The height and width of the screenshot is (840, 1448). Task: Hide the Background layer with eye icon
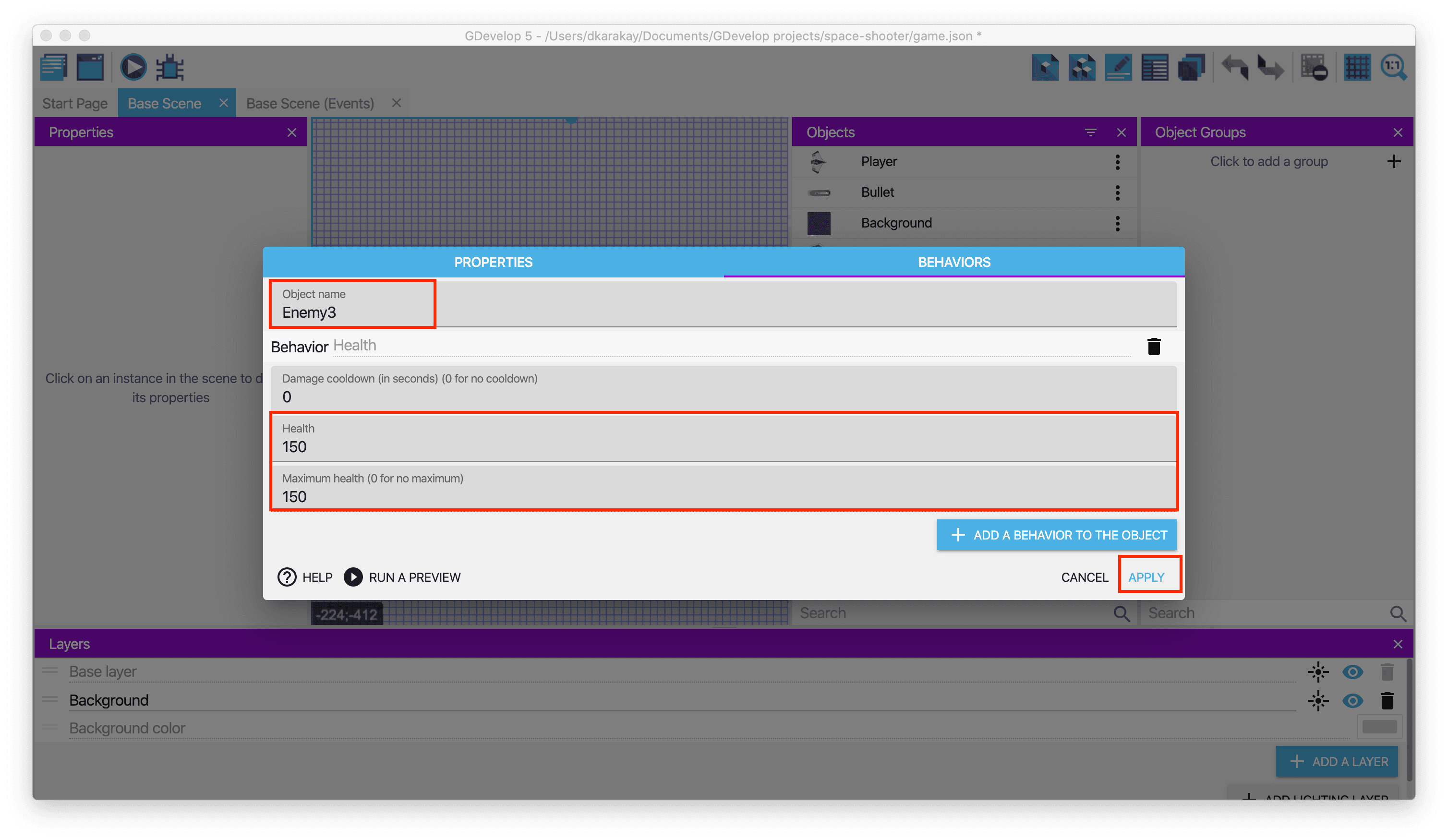point(1352,700)
